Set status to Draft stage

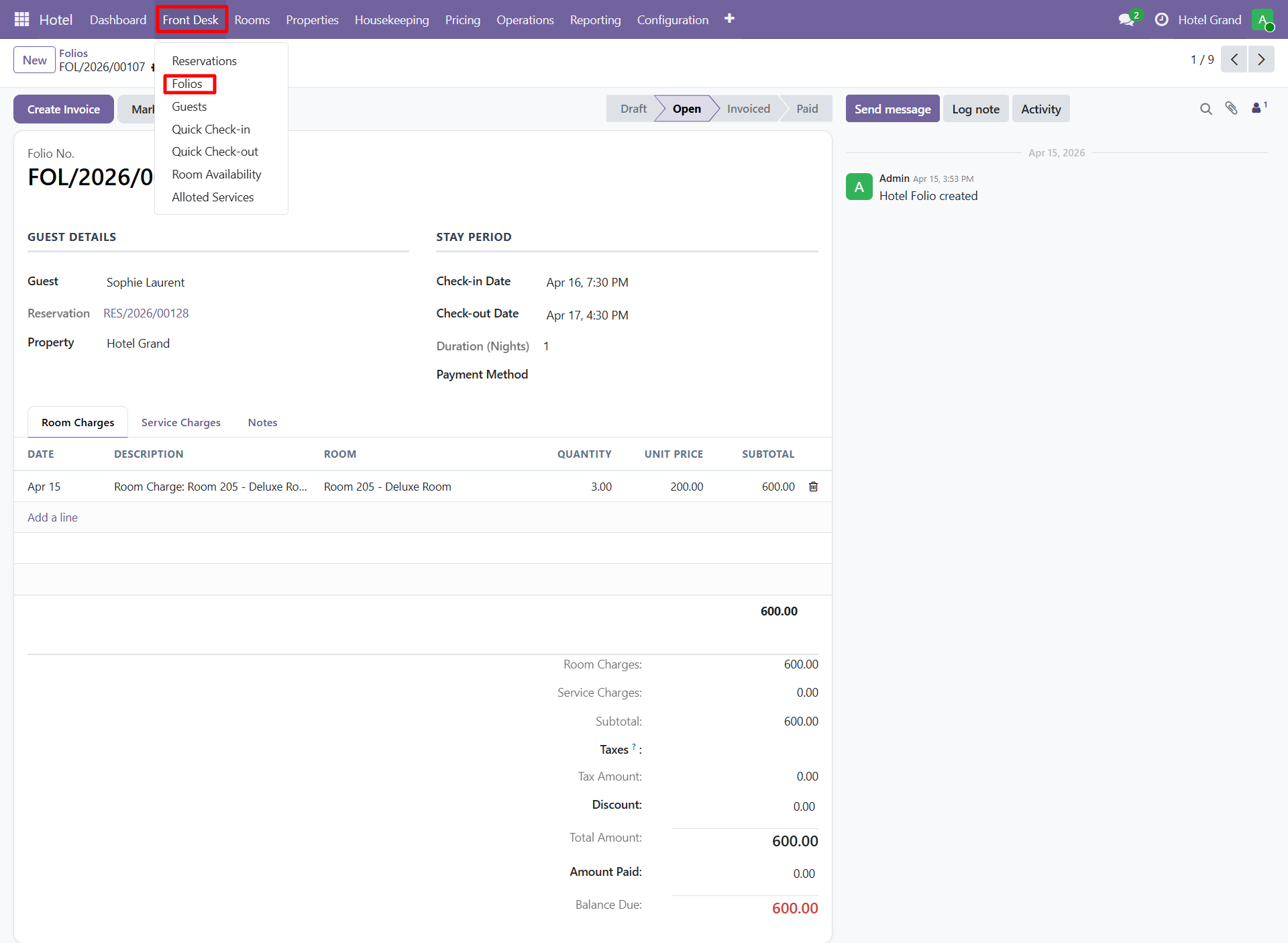[x=633, y=109]
